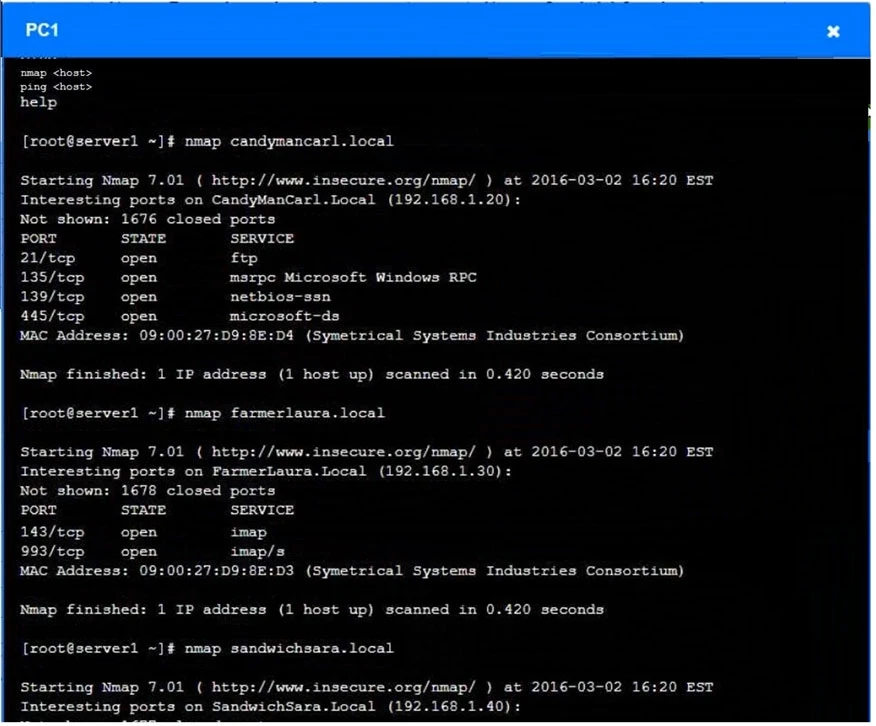The width and height of the screenshot is (876, 726).
Task: Select the 135/tcp msrpc port row
Action: 248,277
